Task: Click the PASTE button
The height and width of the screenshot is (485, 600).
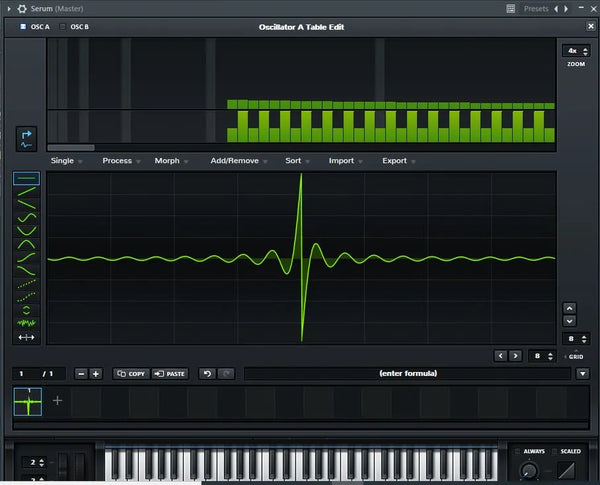Action: 169,373
